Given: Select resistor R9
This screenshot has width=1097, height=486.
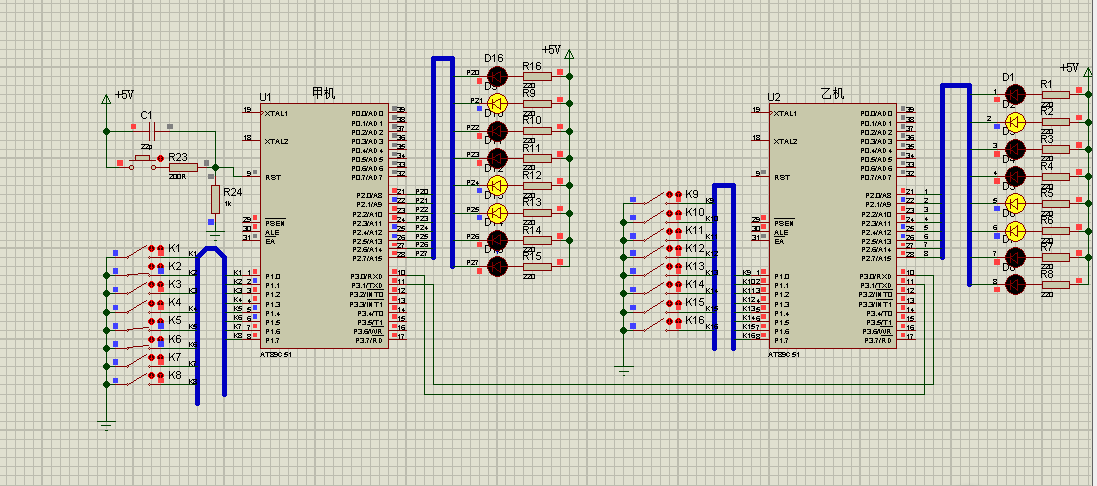Looking at the screenshot, I should (x=537, y=103).
